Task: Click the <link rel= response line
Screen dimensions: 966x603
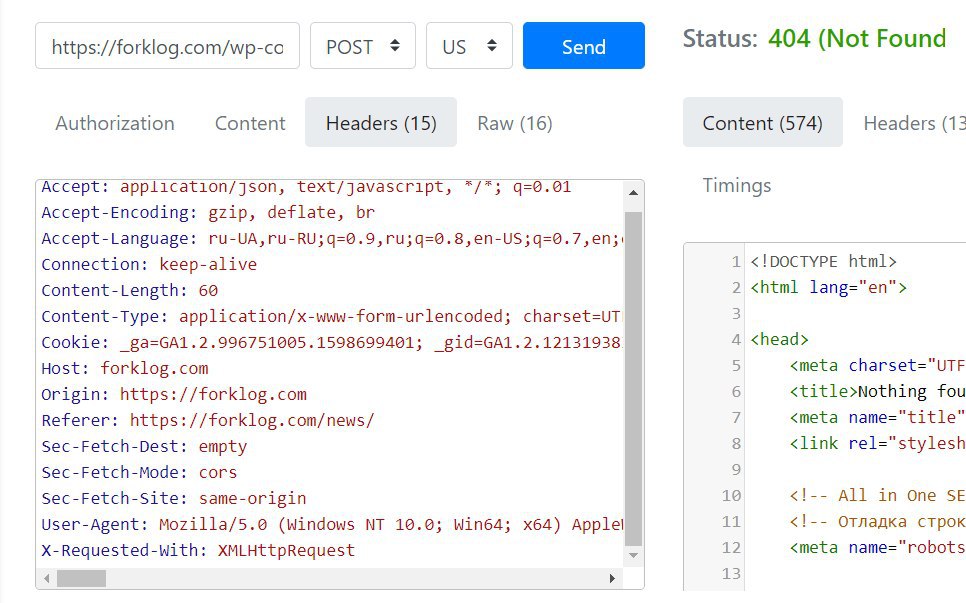Action: coord(877,443)
